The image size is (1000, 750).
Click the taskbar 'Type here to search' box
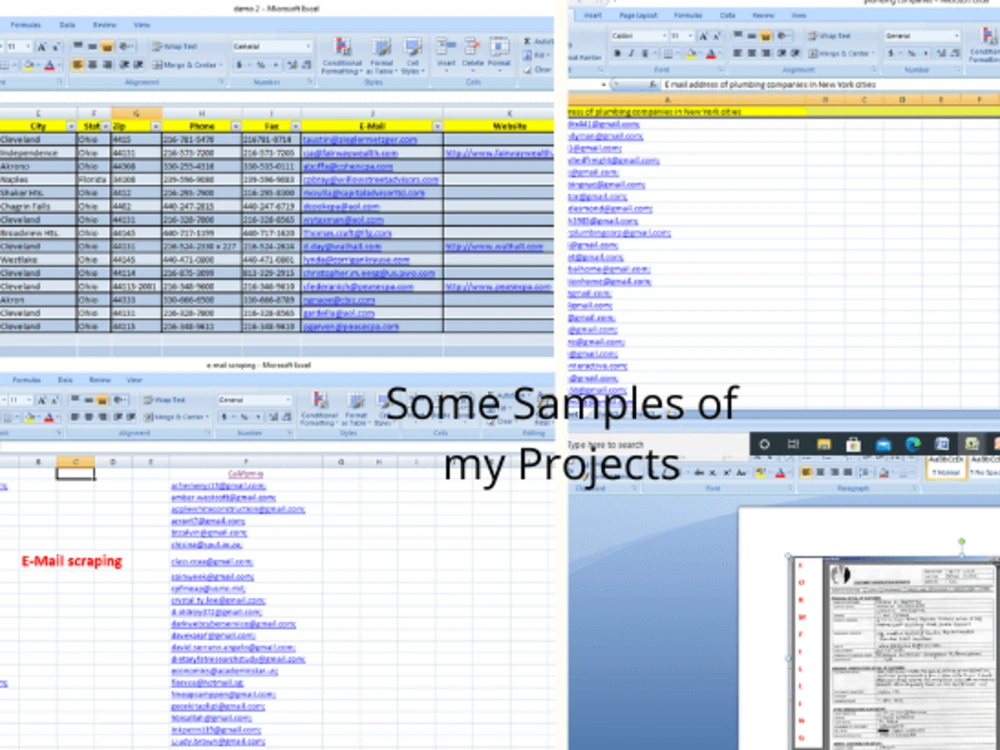point(657,445)
